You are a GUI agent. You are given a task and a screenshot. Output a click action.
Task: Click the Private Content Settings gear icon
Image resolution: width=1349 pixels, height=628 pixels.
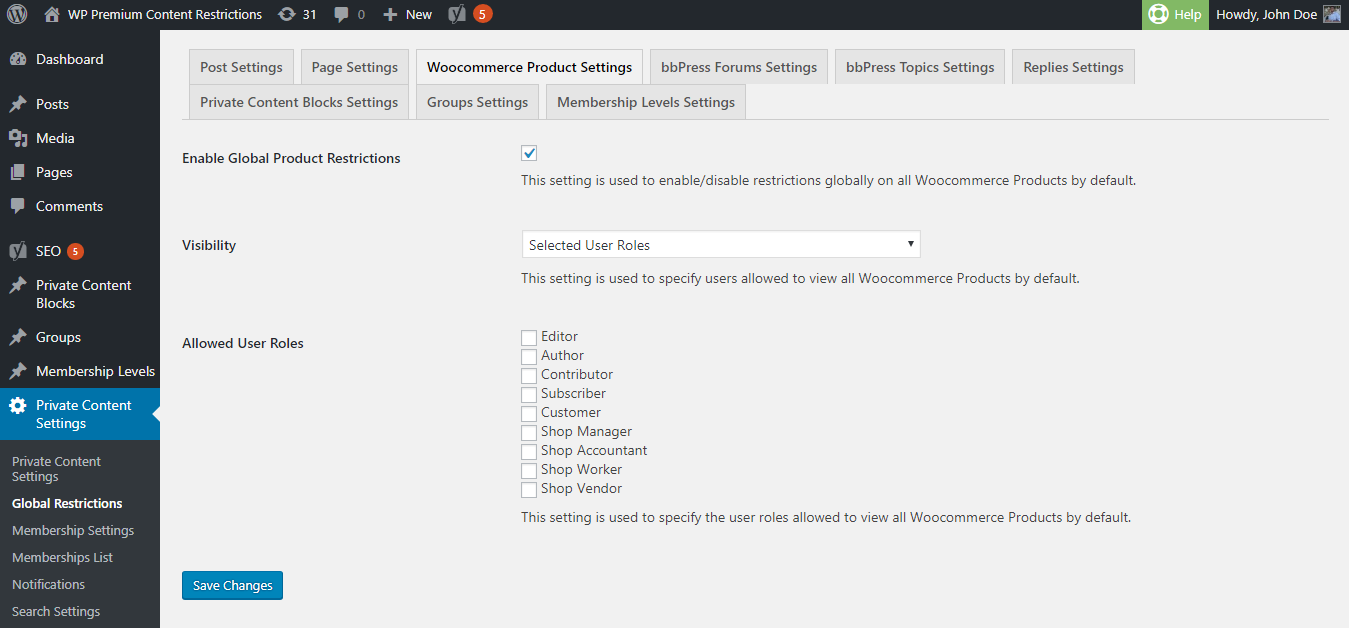[18, 405]
